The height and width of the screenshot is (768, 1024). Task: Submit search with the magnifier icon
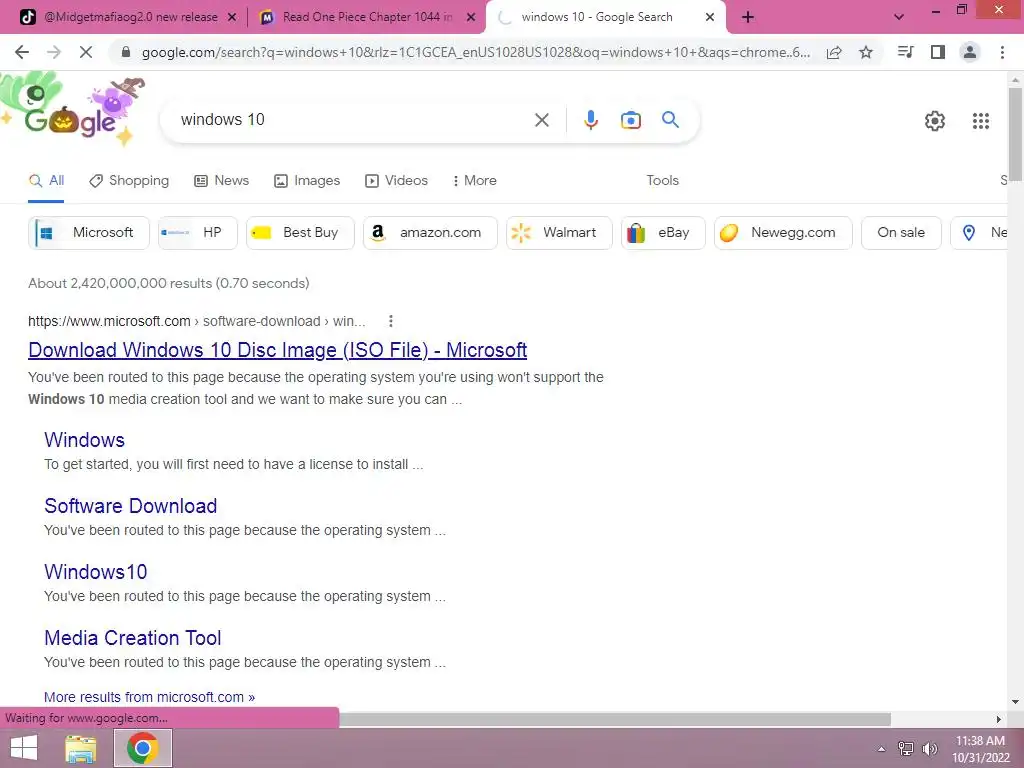(x=670, y=120)
